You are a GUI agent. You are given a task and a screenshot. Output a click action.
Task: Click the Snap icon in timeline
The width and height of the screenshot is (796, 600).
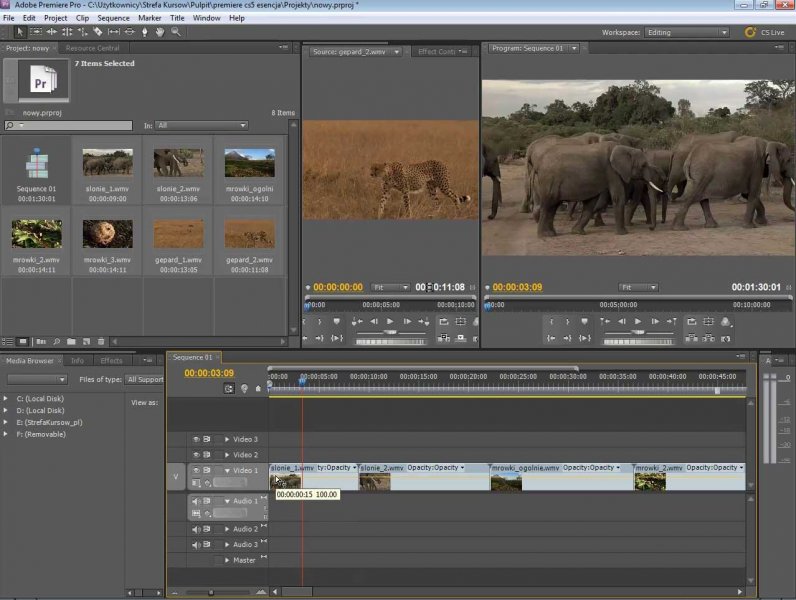coord(229,388)
